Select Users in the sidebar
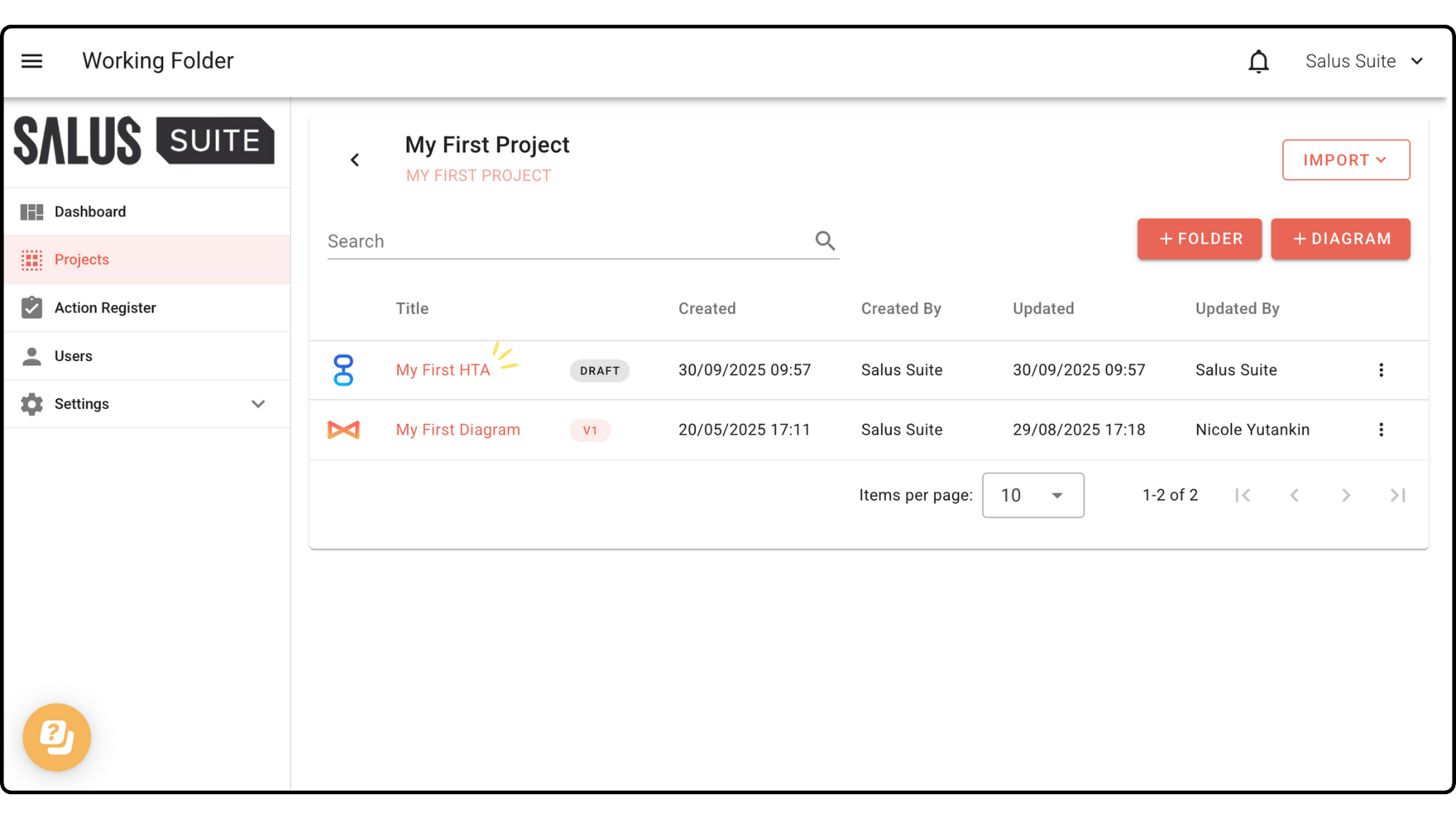This screenshot has height=819, width=1456. [x=74, y=356]
